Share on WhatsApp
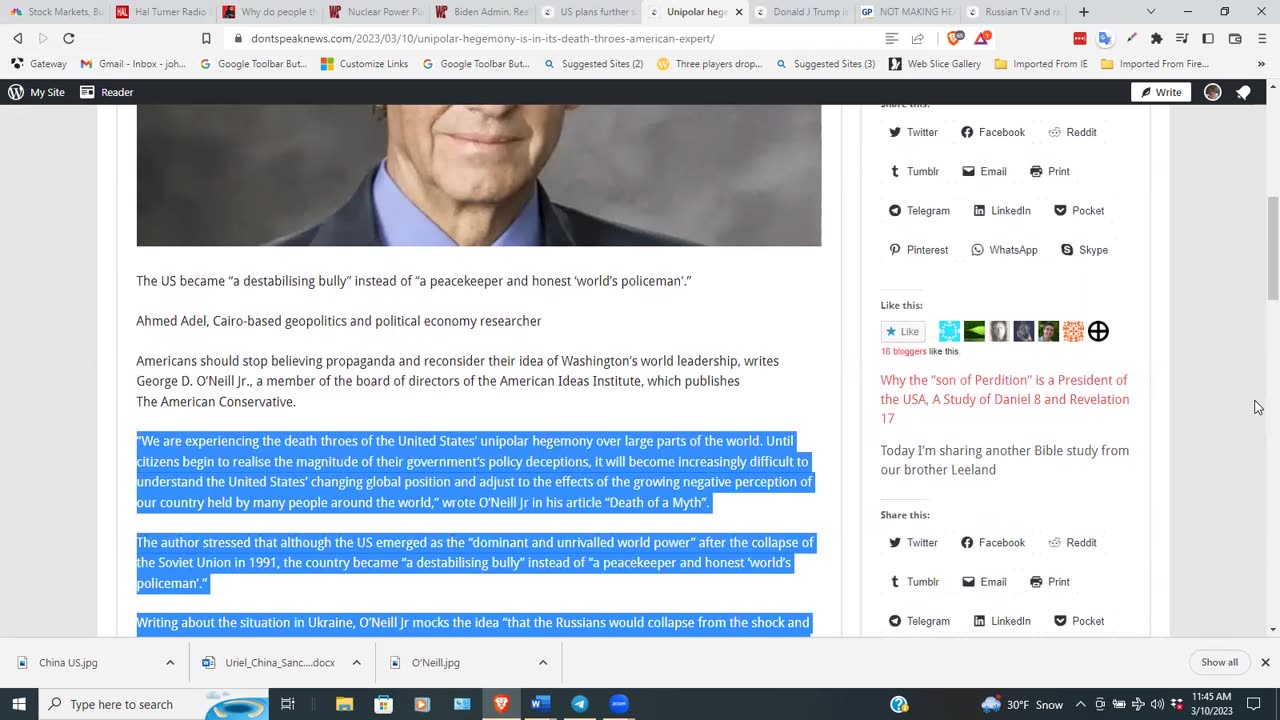1280x720 pixels. 1004,250
